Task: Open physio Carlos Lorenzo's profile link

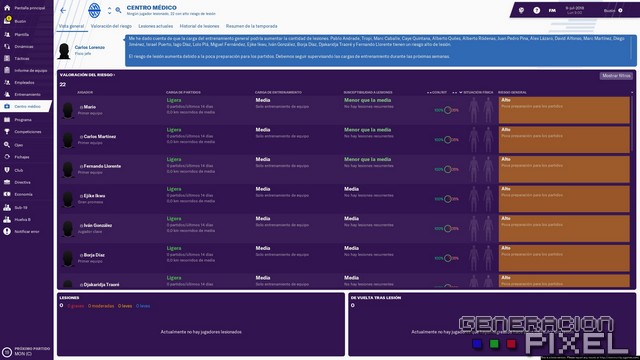Action: coord(89,47)
